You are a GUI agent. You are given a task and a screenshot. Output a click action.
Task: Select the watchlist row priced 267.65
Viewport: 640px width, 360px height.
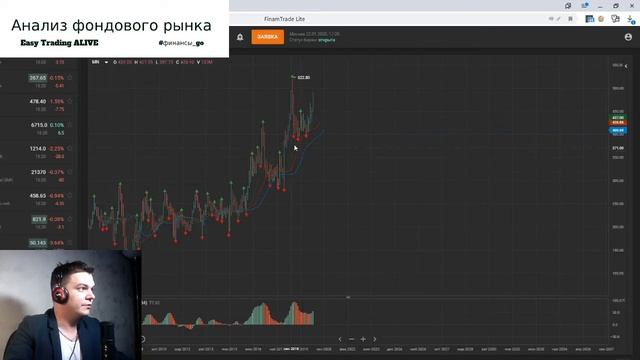(40, 82)
